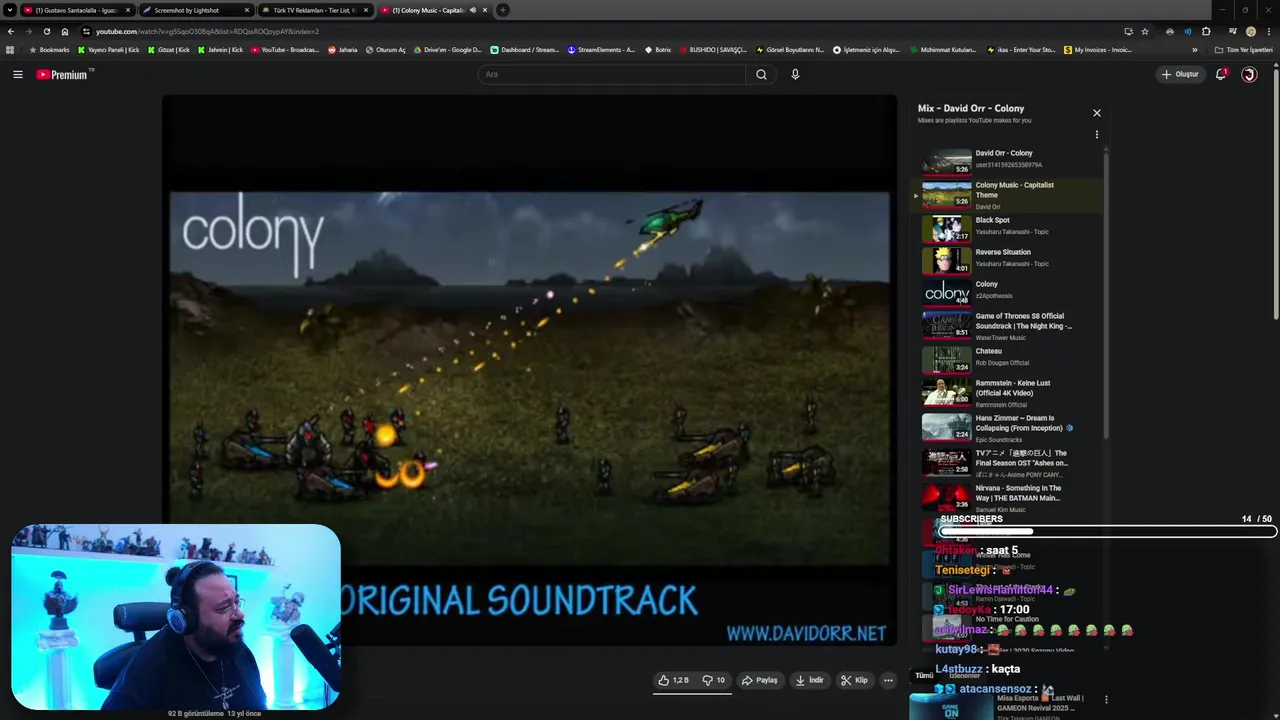Start voice search with the microphone icon
The height and width of the screenshot is (720, 1280).
click(x=795, y=74)
